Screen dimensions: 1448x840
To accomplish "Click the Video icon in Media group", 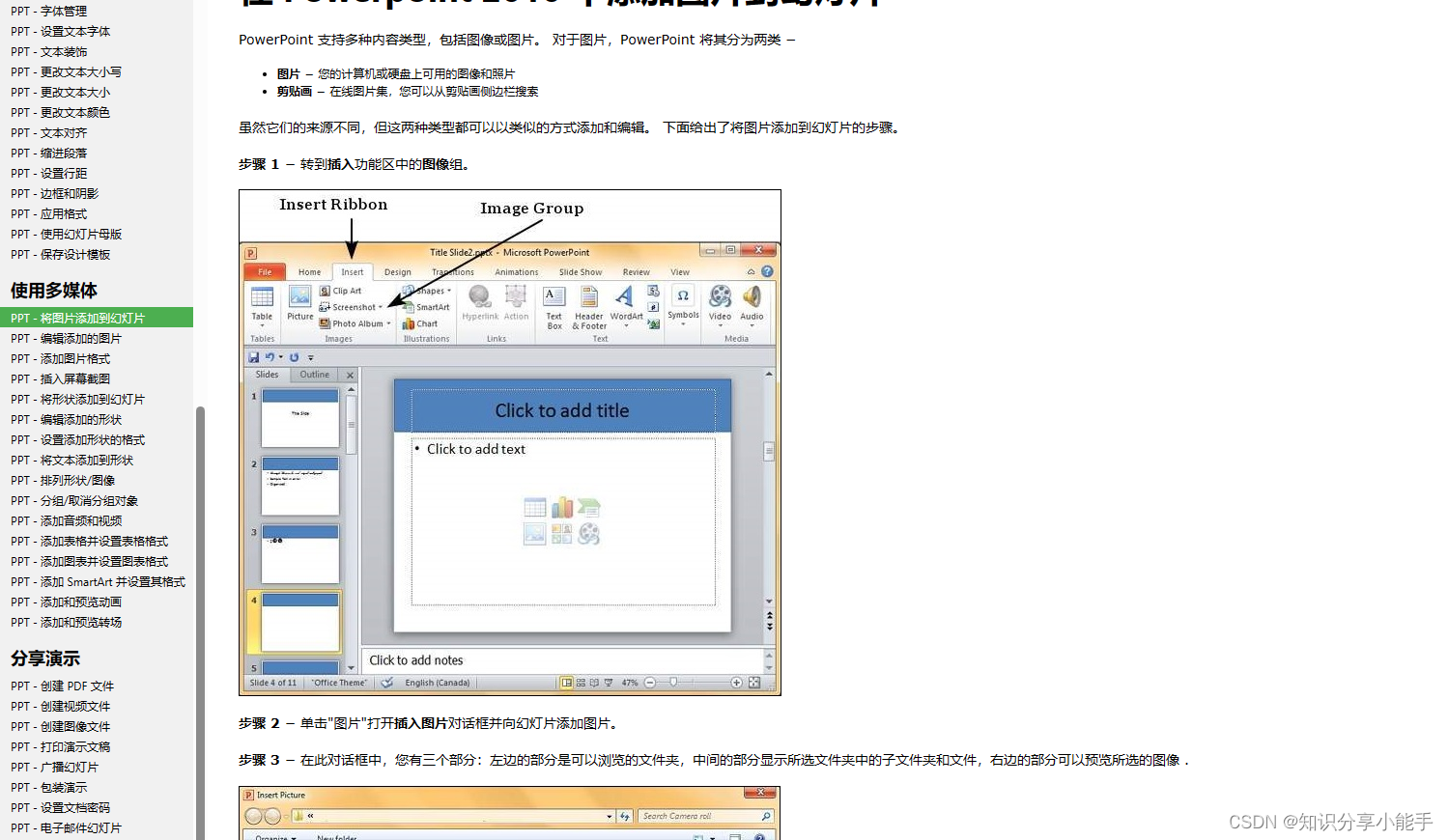I will pos(721,295).
